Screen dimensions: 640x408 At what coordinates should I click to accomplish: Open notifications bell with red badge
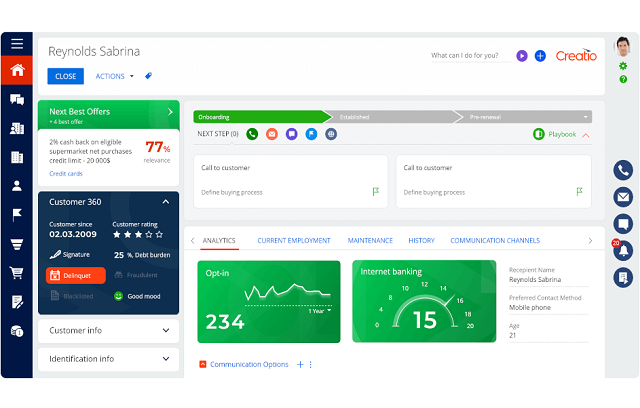623,250
